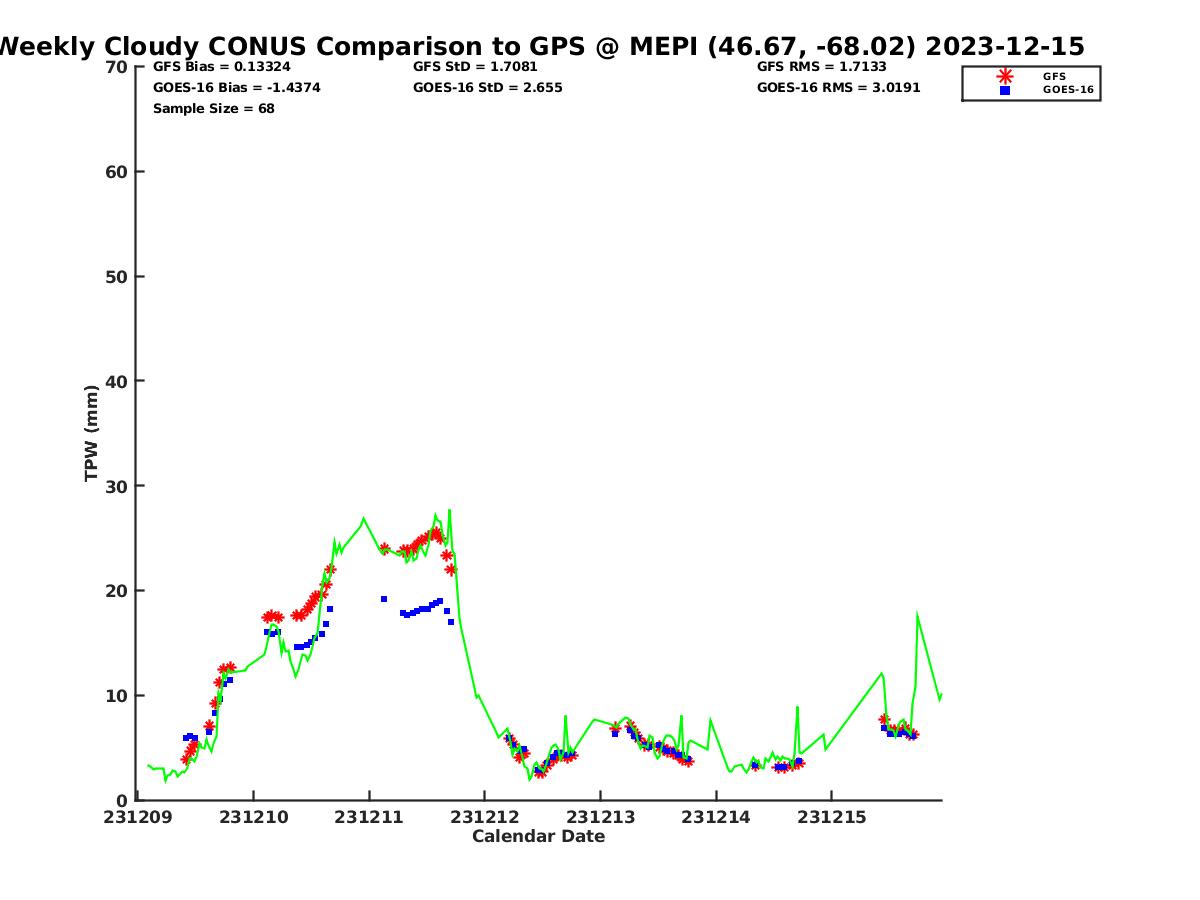Select the GFS label in the legend
The width and height of the screenshot is (1200, 900).
pyautogui.click(x=1054, y=76)
